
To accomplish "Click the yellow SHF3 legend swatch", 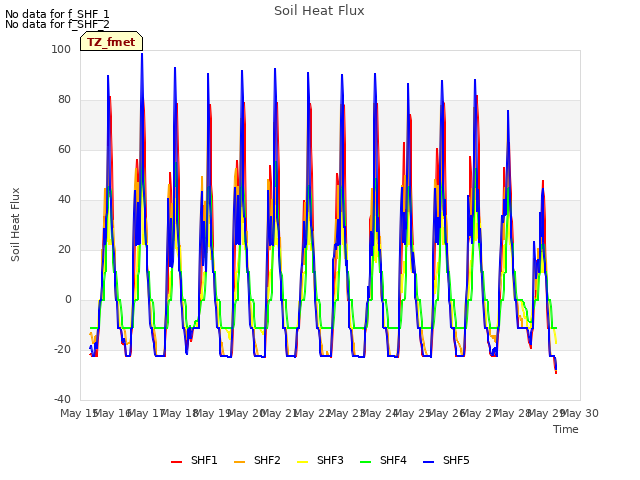I will pyautogui.click(x=302, y=462).
